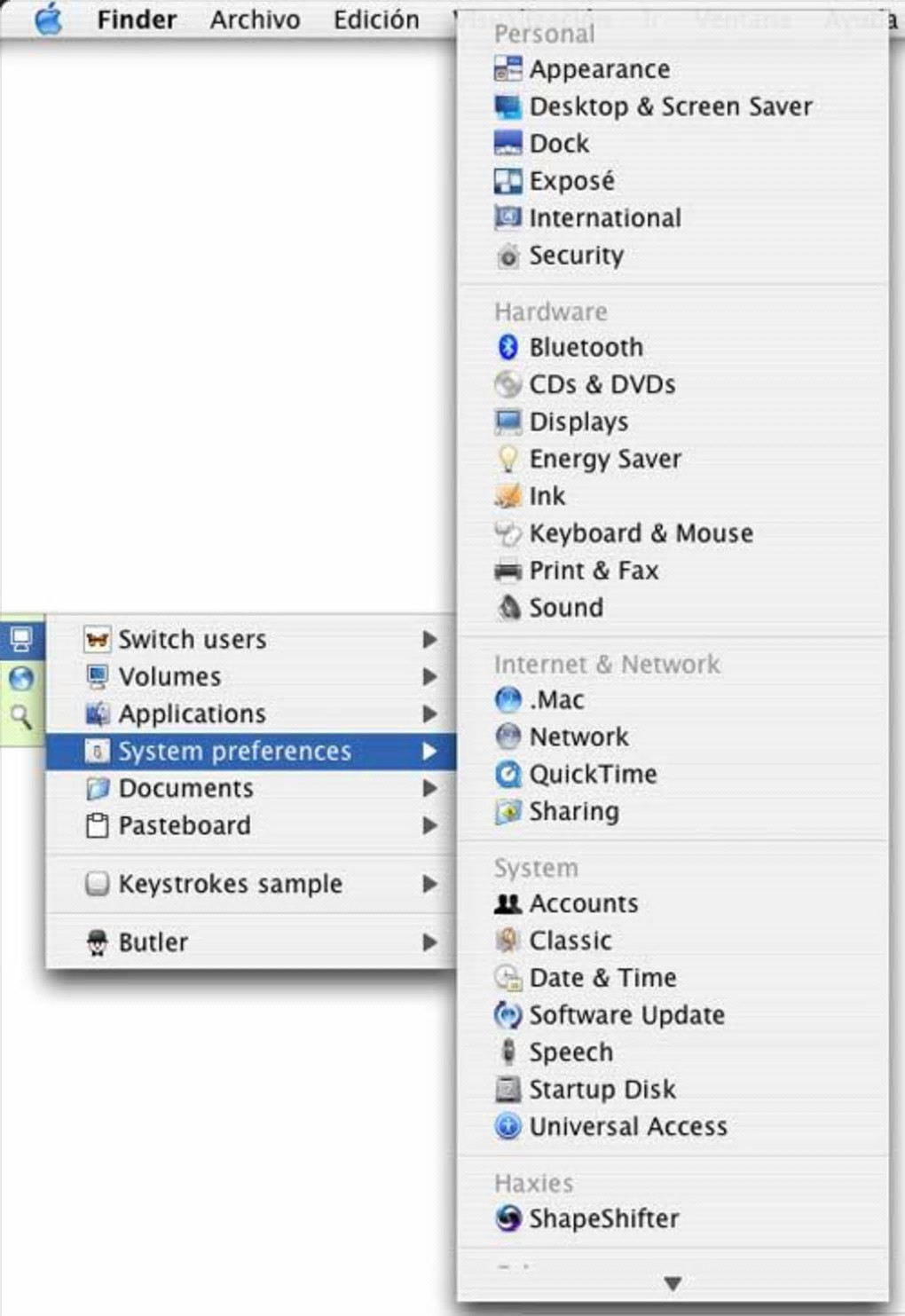905x1316 pixels.
Task: Click the globe icon on left strip
Action: click(20, 679)
